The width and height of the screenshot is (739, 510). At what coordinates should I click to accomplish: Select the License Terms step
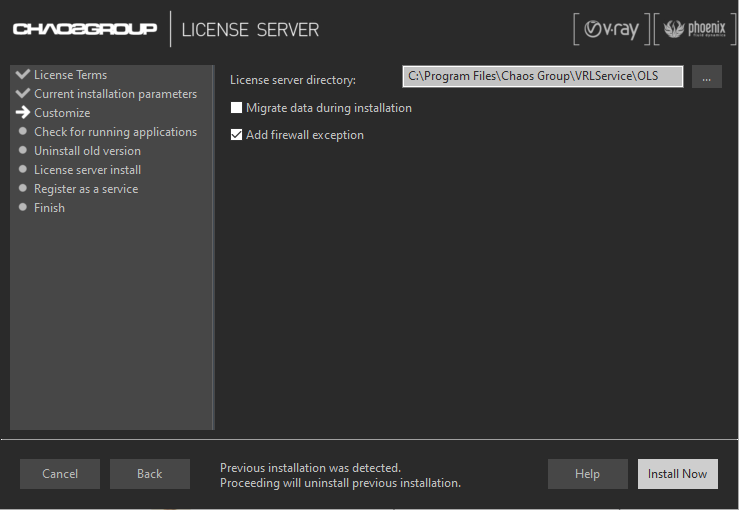[70, 75]
